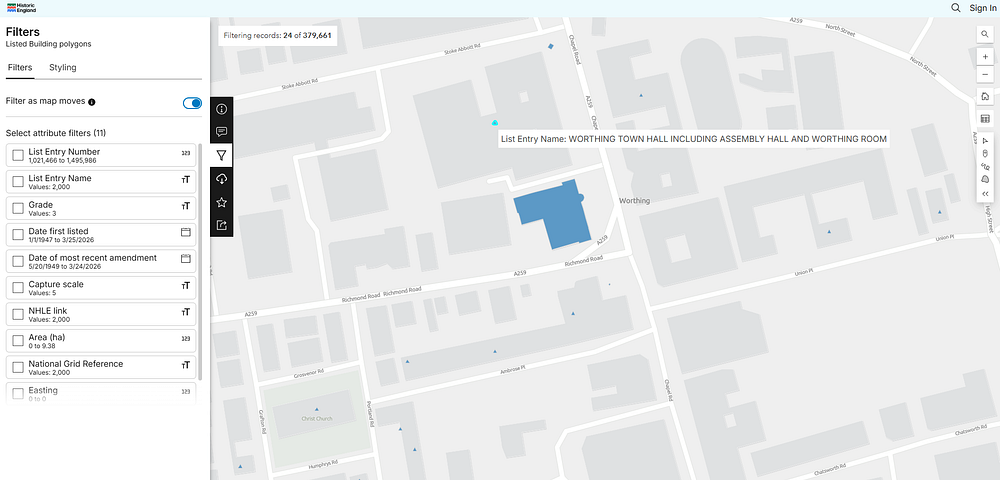Tick the Date first listed checkbox
The width and height of the screenshot is (1000, 480).
click(x=18, y=235)
